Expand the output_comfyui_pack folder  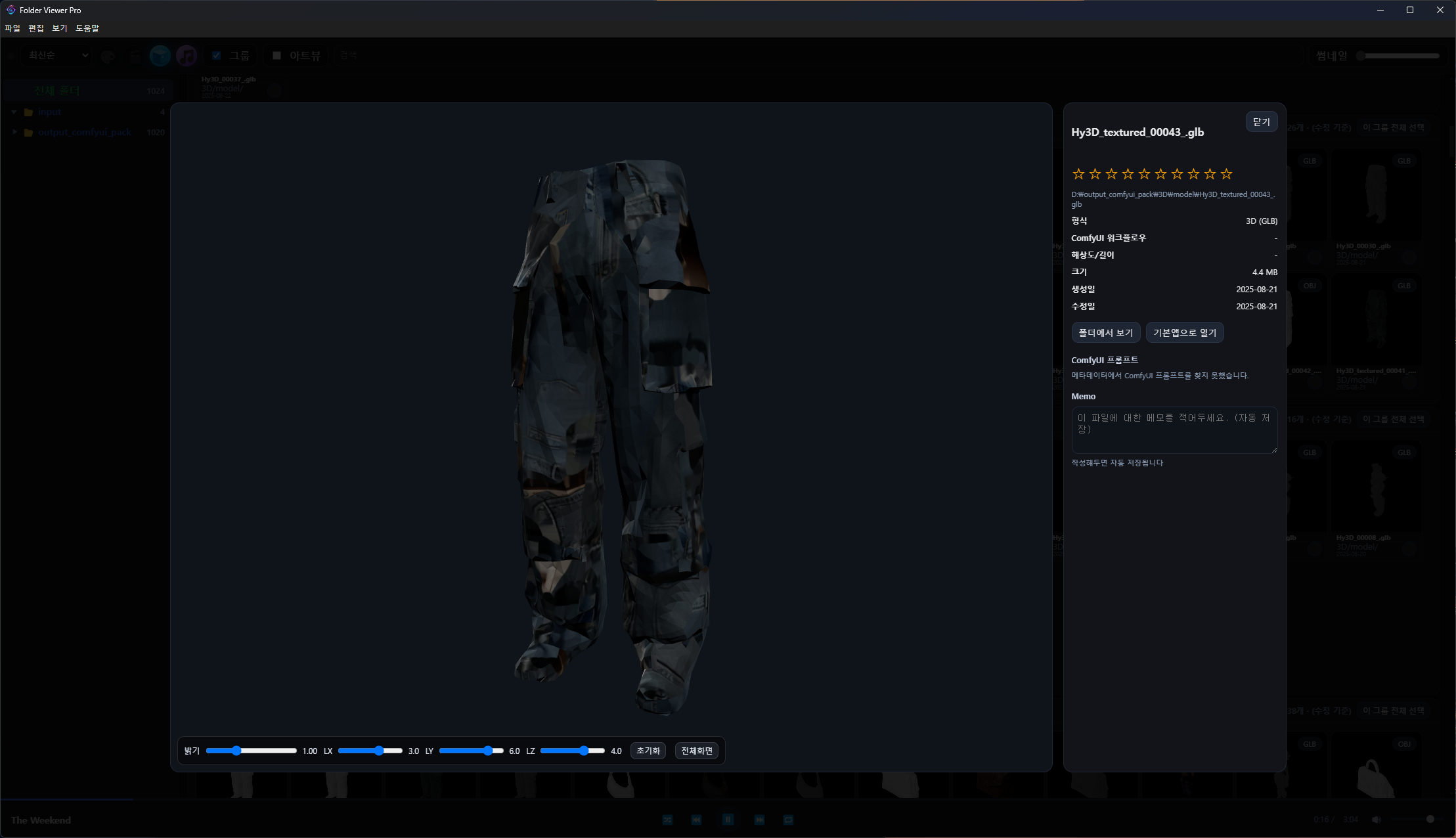click(x=14, y=132)
